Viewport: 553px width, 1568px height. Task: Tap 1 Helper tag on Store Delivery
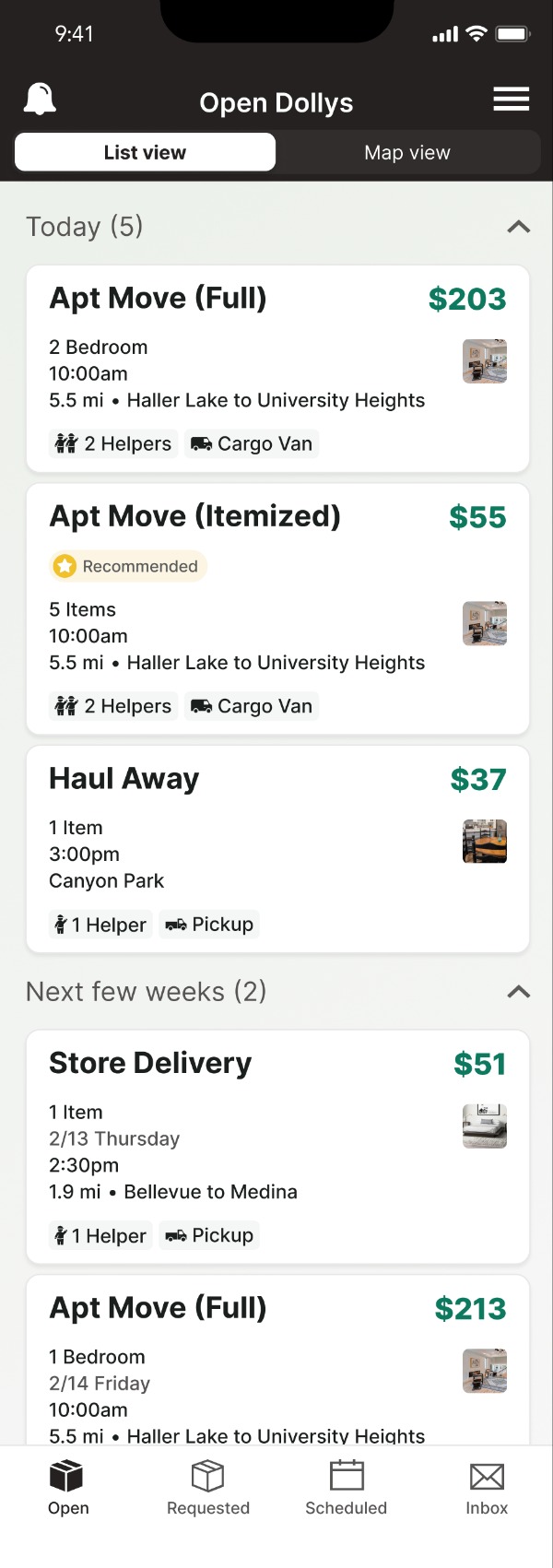point(100,1235)
